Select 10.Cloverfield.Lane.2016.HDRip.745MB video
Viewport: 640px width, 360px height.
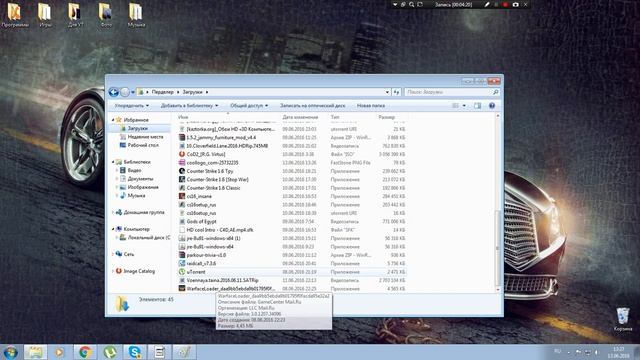click(227, 146)
